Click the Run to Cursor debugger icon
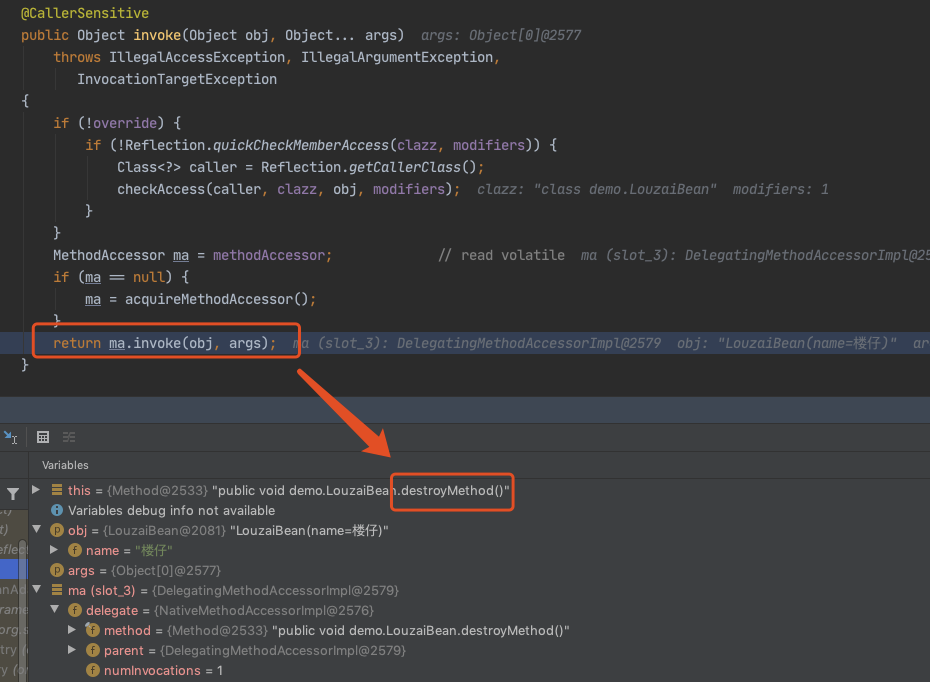Screen dimensions: 930x682 (x=11, y=438)
